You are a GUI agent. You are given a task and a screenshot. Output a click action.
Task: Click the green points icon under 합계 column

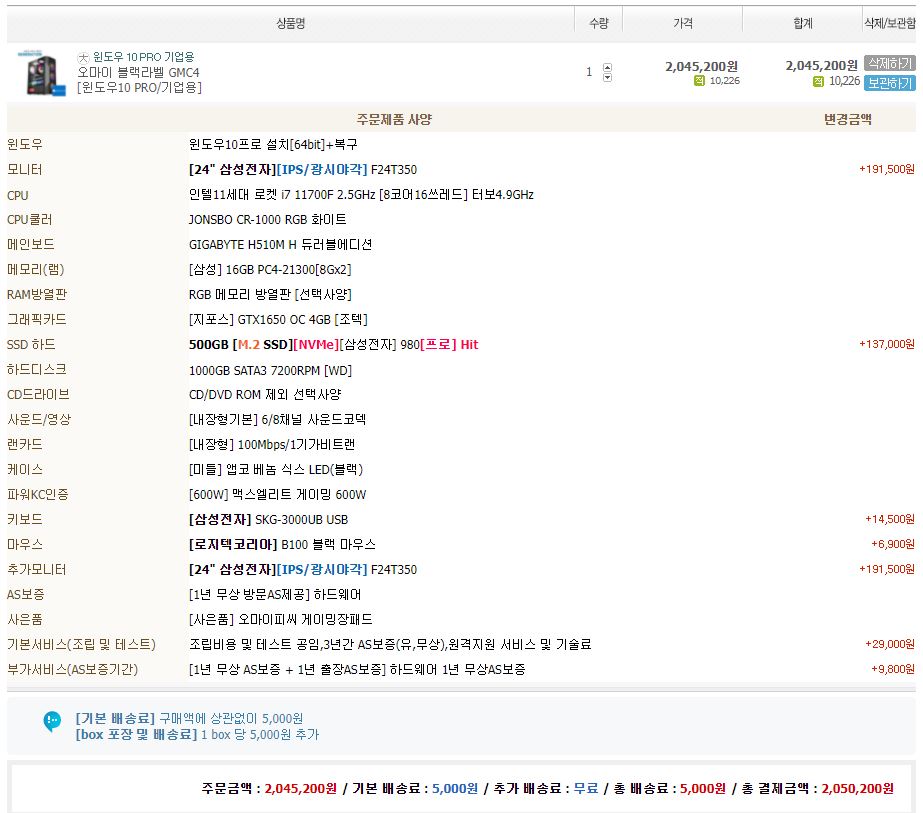click(x=818, y=81)
